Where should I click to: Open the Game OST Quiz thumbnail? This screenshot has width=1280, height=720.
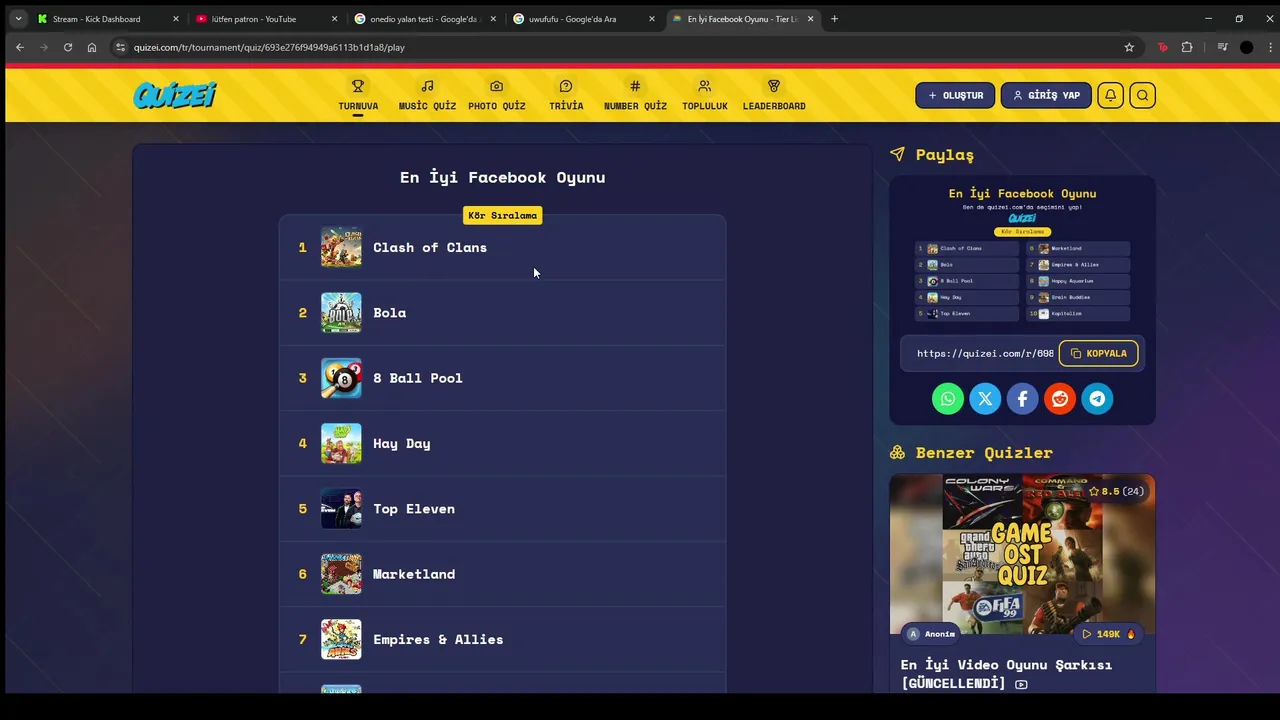(x=1022, y=554)
